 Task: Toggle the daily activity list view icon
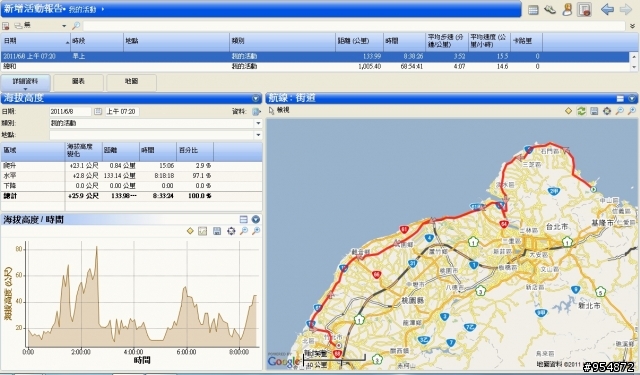click(533, 10)
